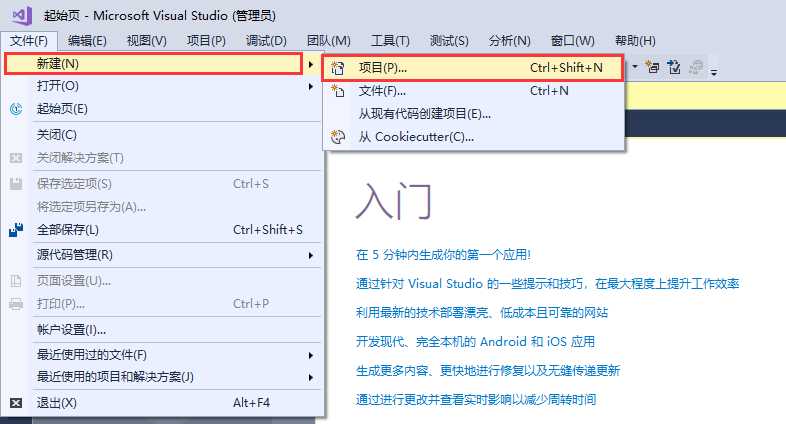786x424 pixels.
Task: Click the 关闭解决方案 icon
Action: [16, 158]
